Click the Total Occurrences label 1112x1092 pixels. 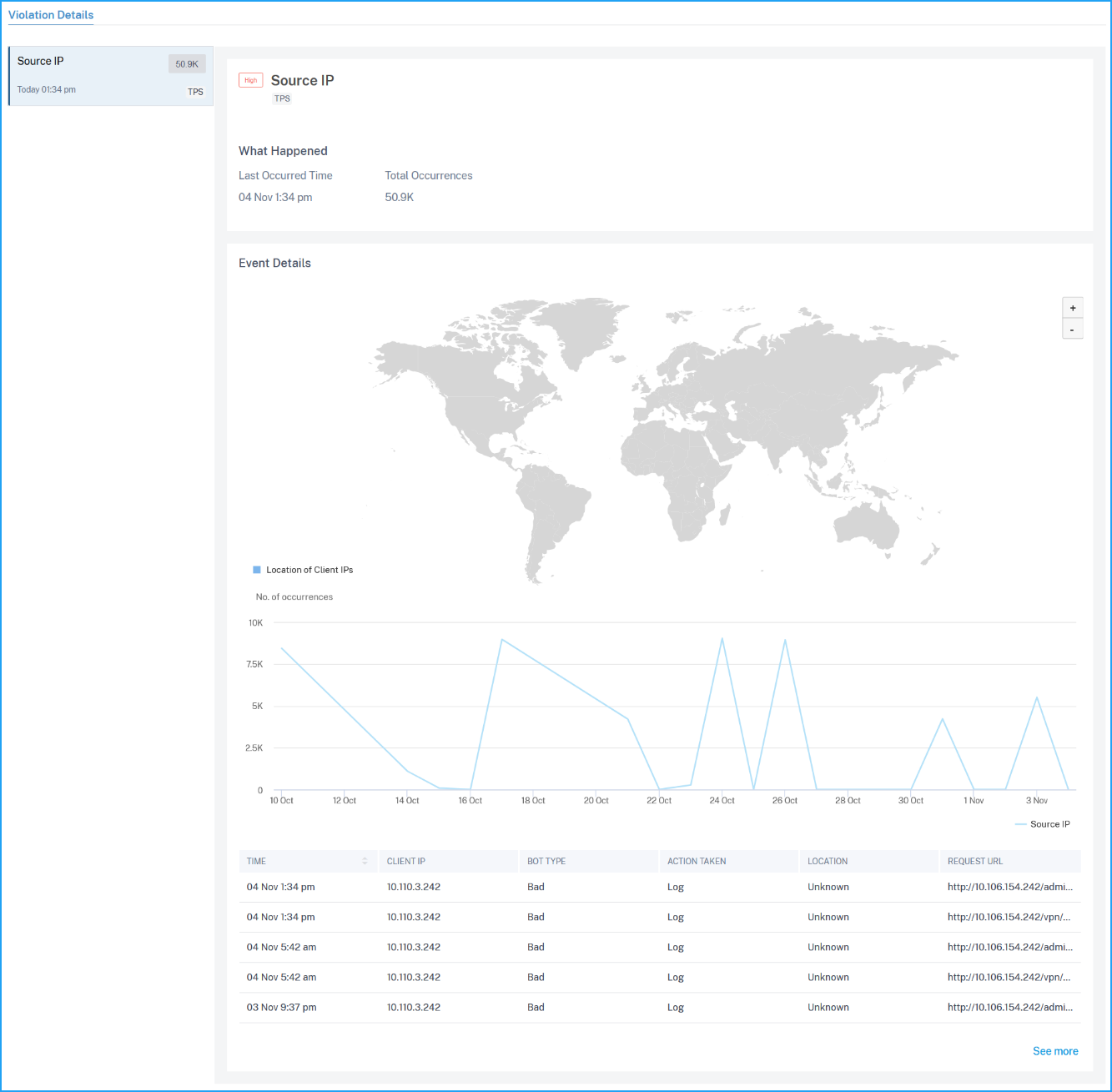click(x=429, y=175)
